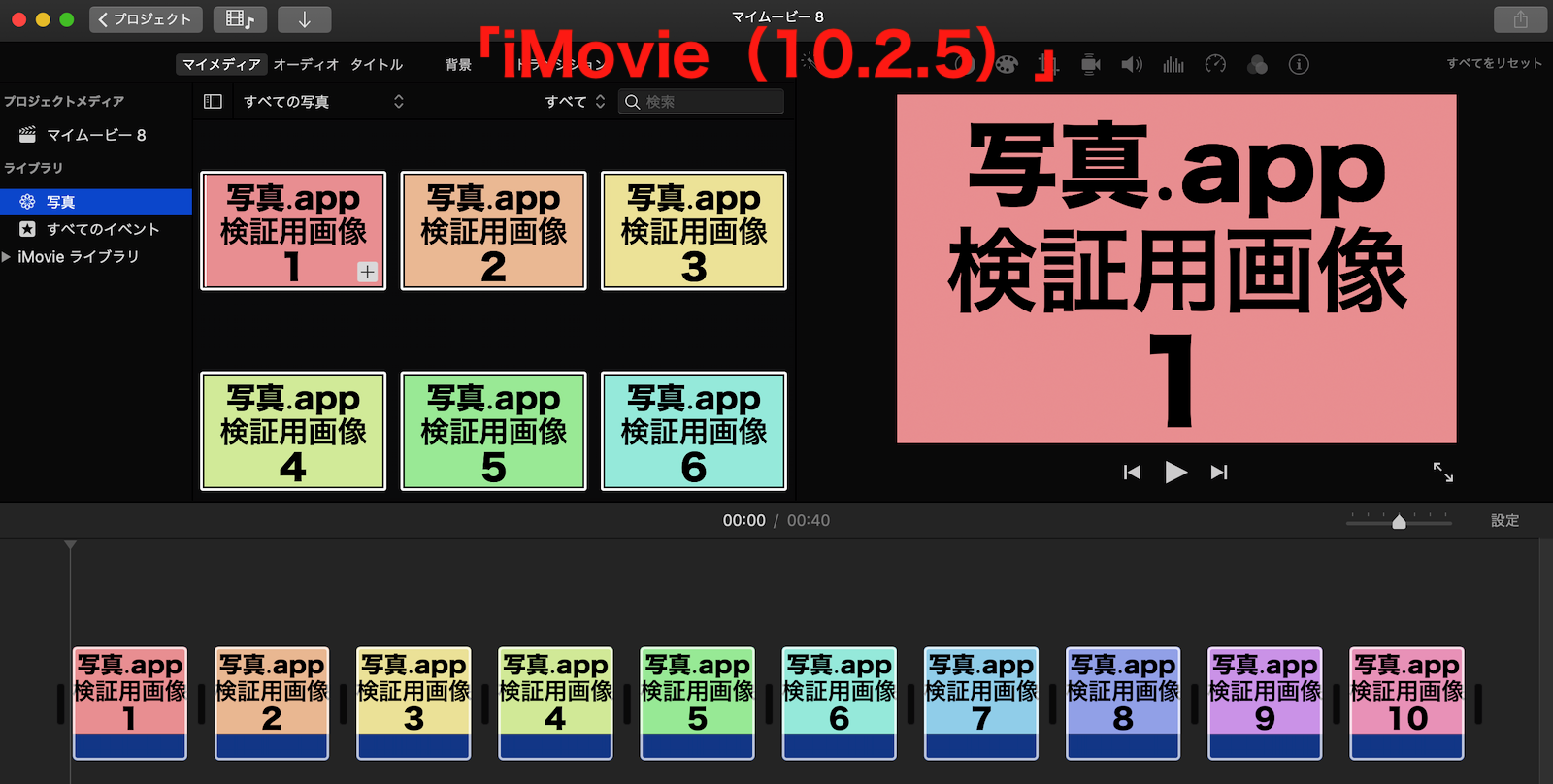Skip to next clip in viewer
The height and width of the screenshot is (784, 1553).
[x=1219, y=473]
